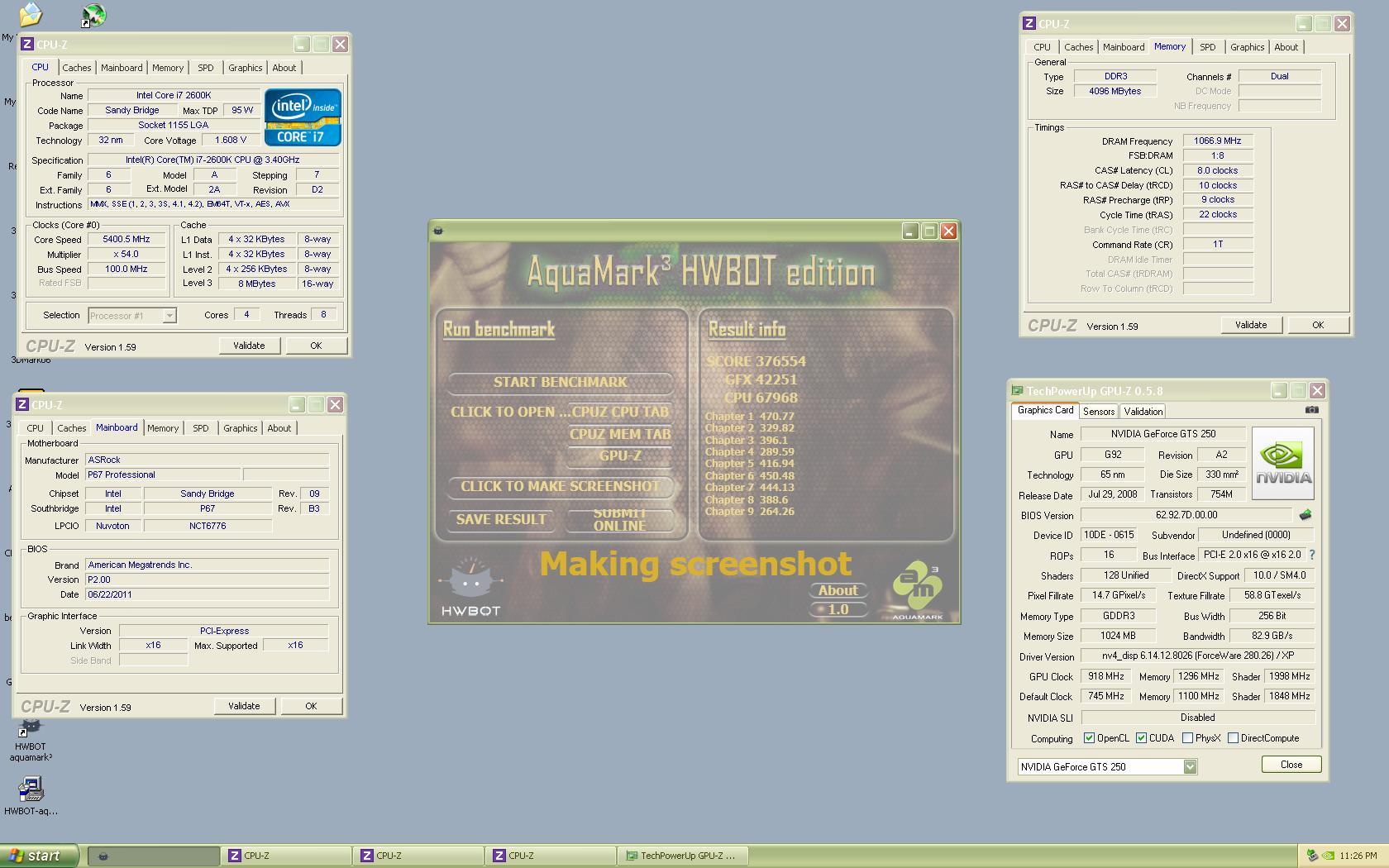Image resolution: width=1389 pixels, height=868 pixels.
Task: Toggle the CUDA checkbox
Action: point(1141,738)
